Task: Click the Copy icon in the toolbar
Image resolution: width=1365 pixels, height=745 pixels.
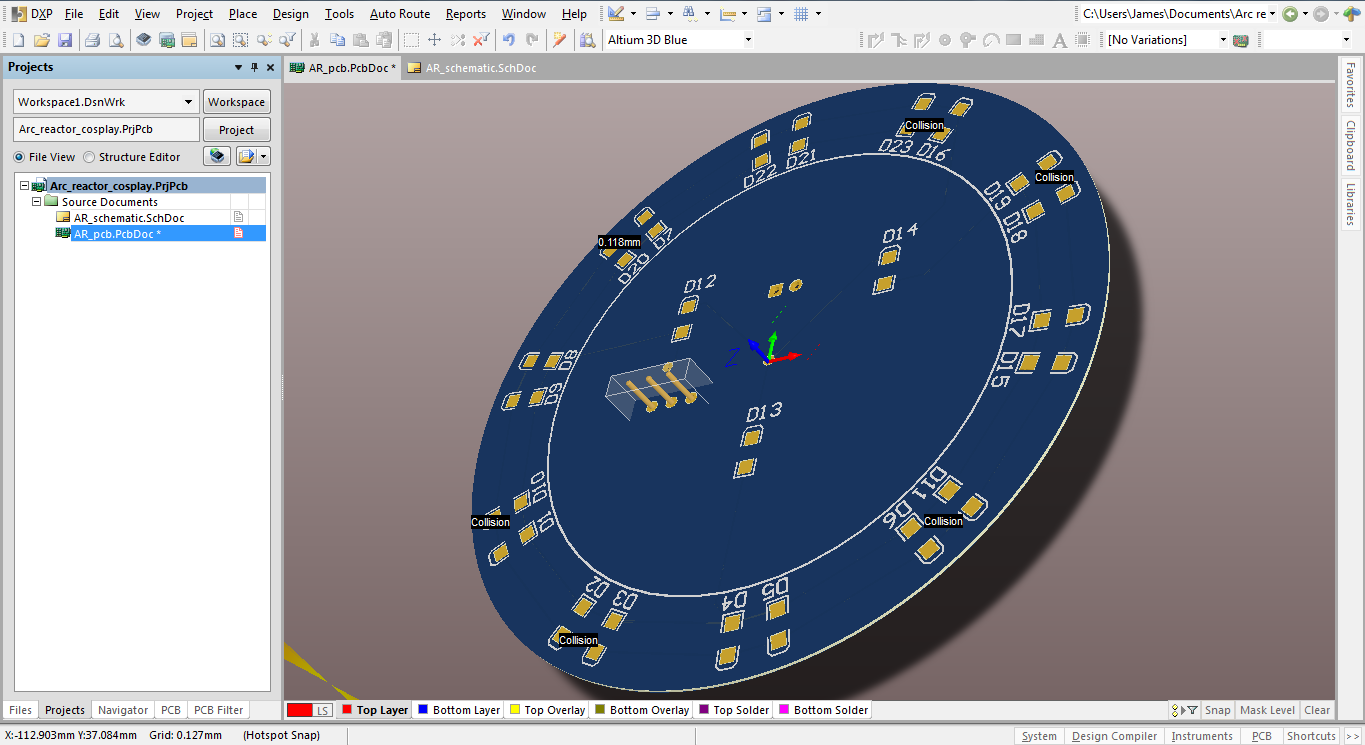Action: tap(337, 40)
